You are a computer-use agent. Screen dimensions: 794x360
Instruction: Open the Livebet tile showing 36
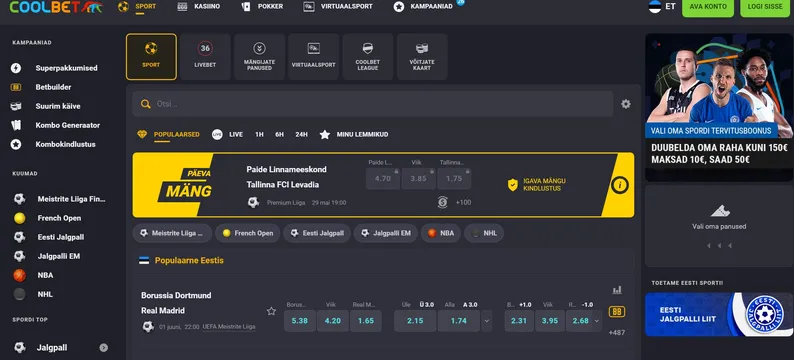click(205, 57)
